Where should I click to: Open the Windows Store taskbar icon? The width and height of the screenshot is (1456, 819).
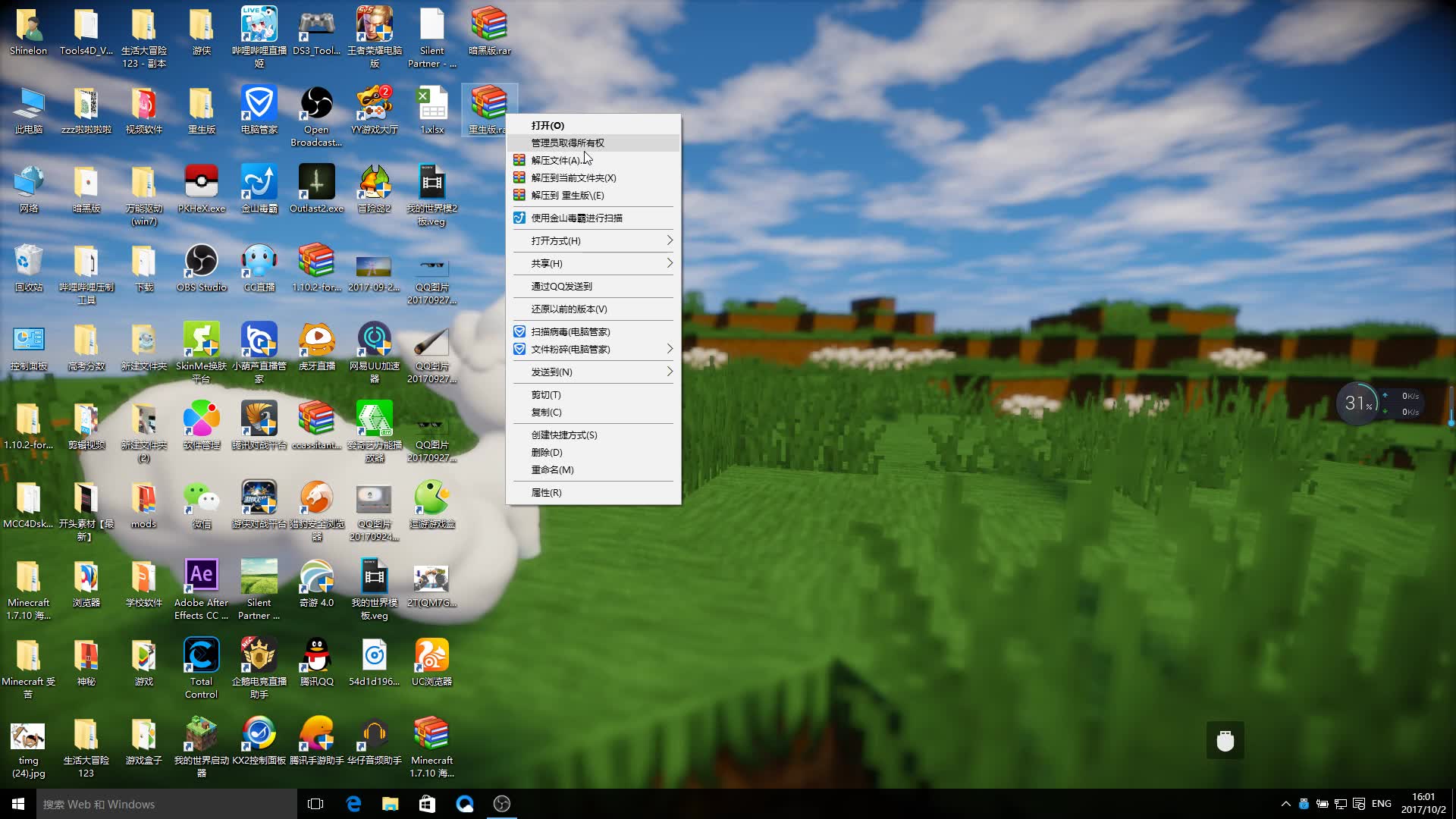(427, 804)
